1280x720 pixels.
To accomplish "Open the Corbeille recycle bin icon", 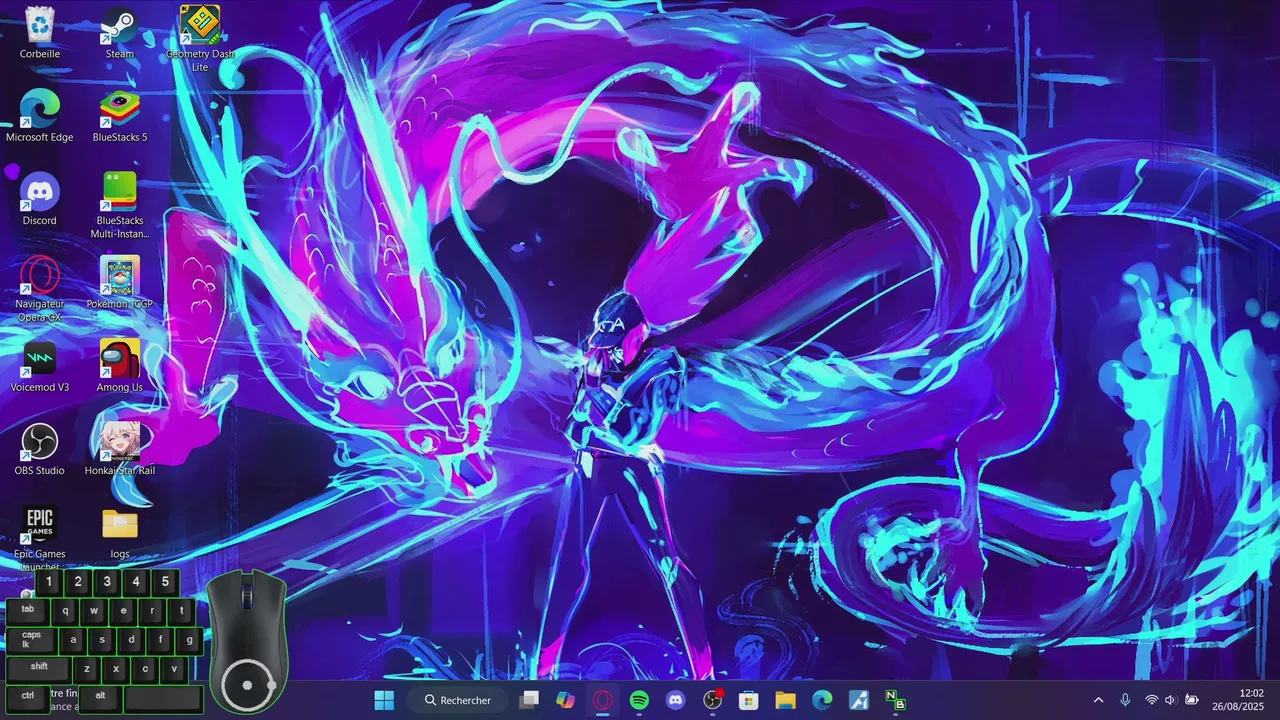I will [40, 33].
